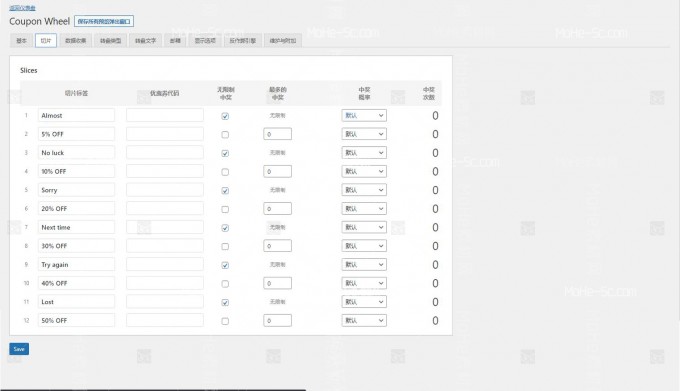This screenshot has width=680, height=391.
Task: Click coupon code field for 20% OFF row
Action: 165,209
